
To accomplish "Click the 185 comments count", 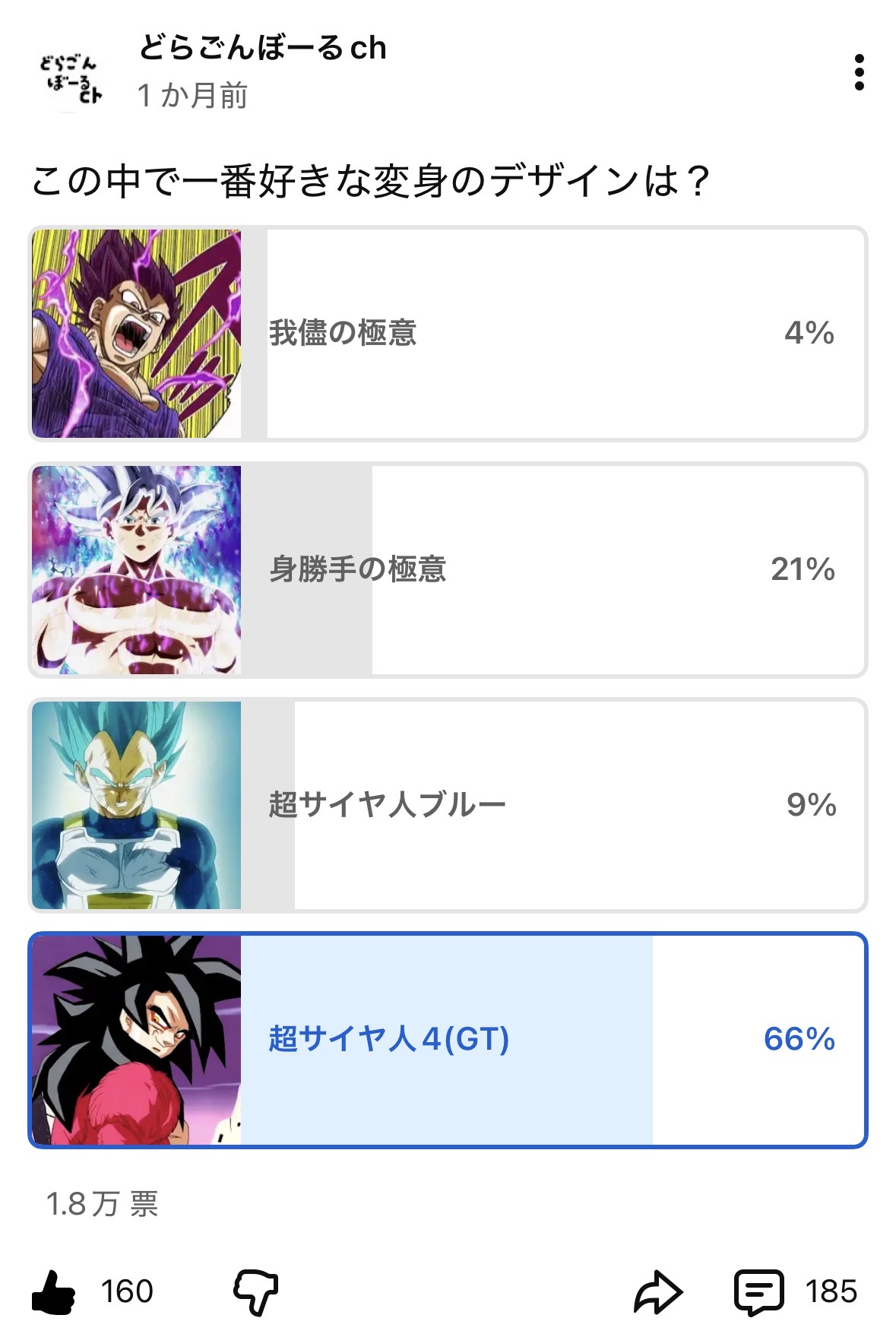I will 831,1291.
